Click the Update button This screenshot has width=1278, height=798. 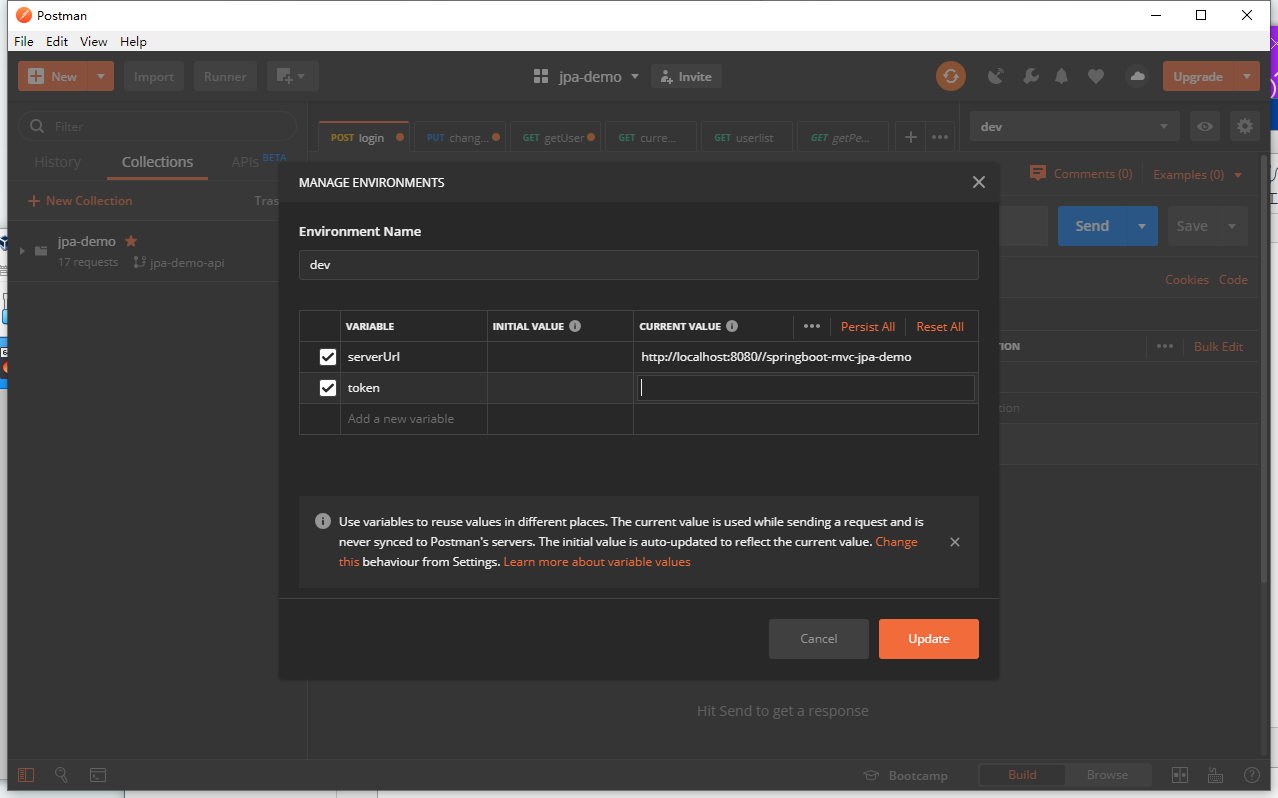[x=928, y=639]
